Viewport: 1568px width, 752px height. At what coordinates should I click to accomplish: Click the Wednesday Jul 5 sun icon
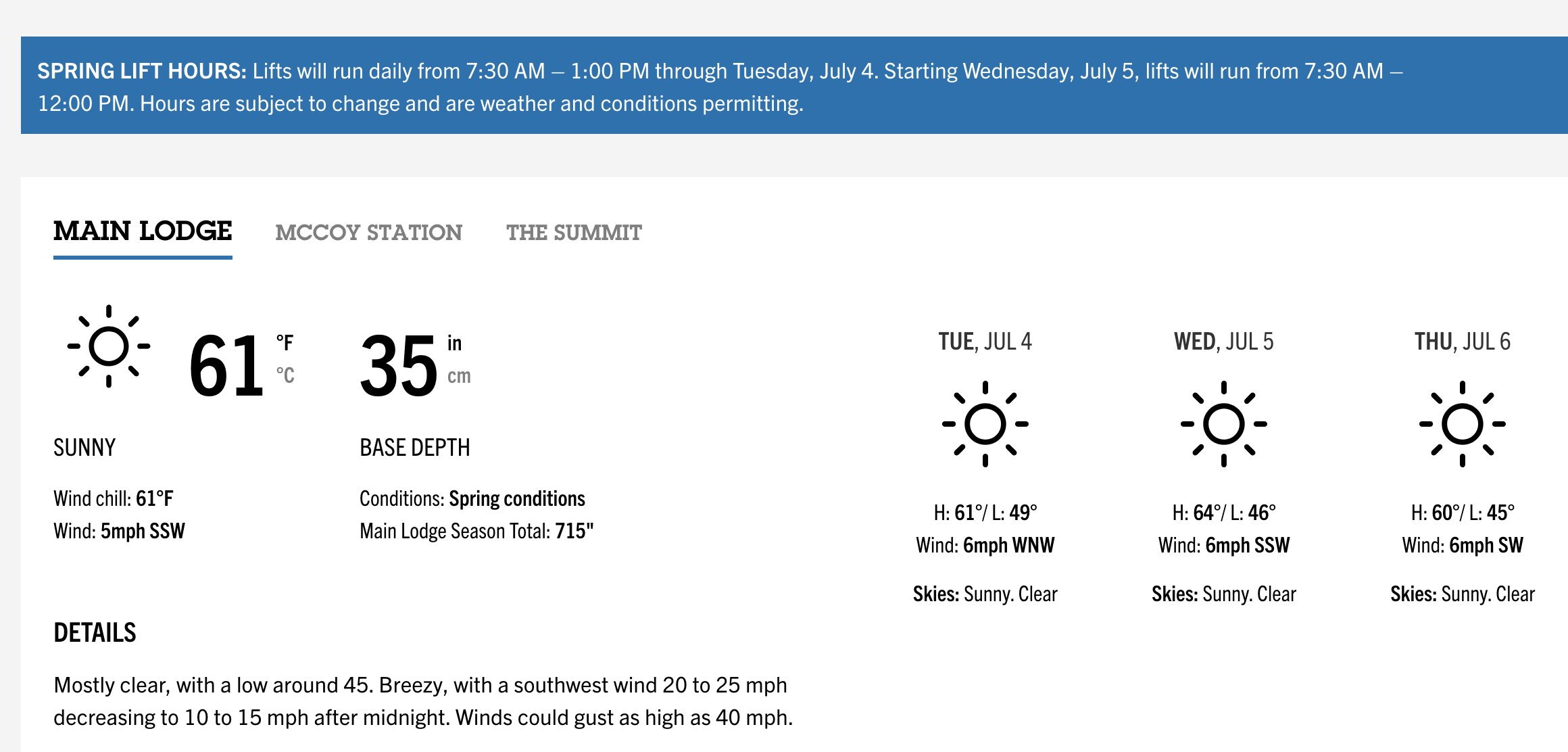pyautogui.click(x=1224, y=424)
